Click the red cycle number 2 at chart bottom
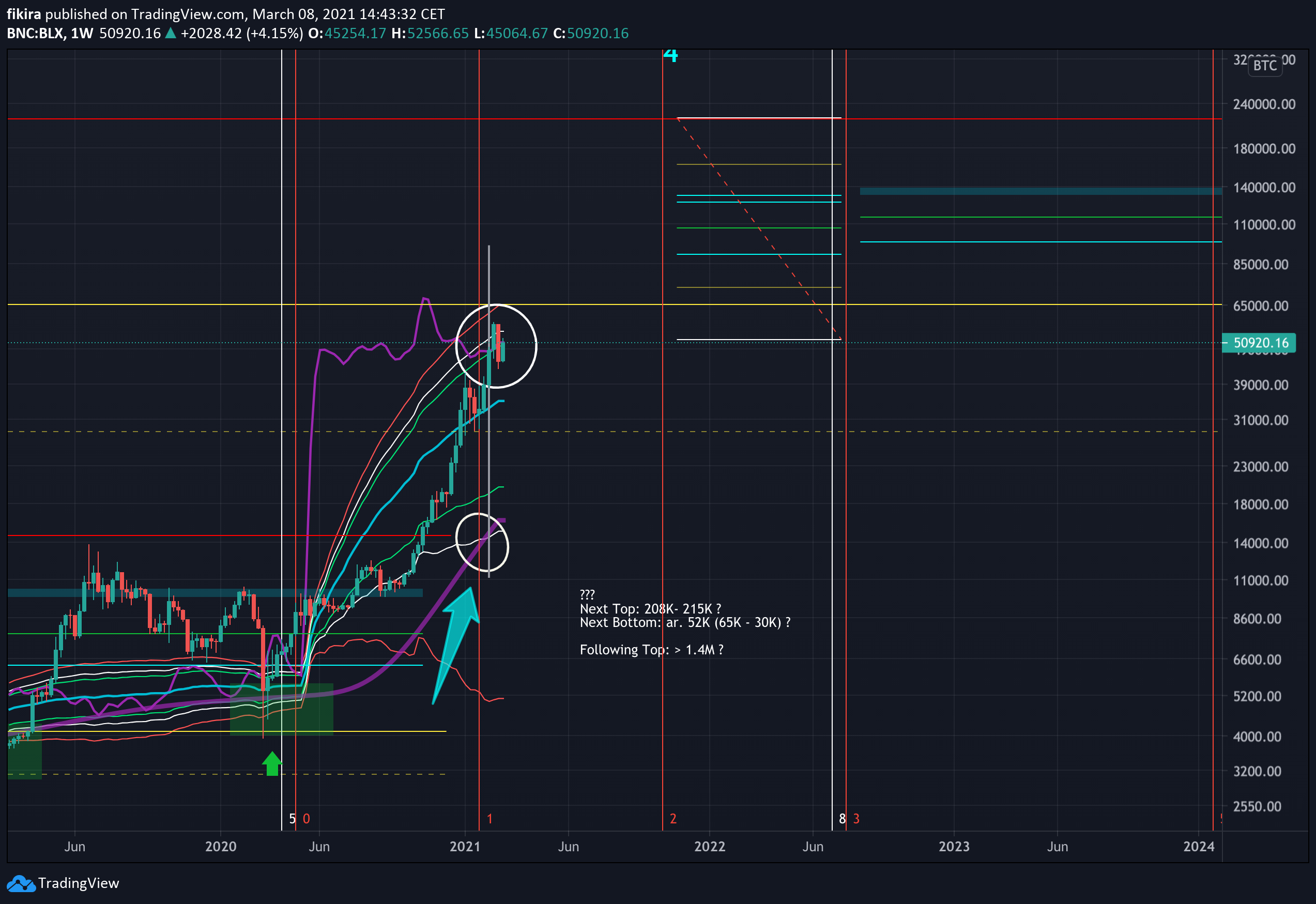1316x904 pixels. point(674,819)
